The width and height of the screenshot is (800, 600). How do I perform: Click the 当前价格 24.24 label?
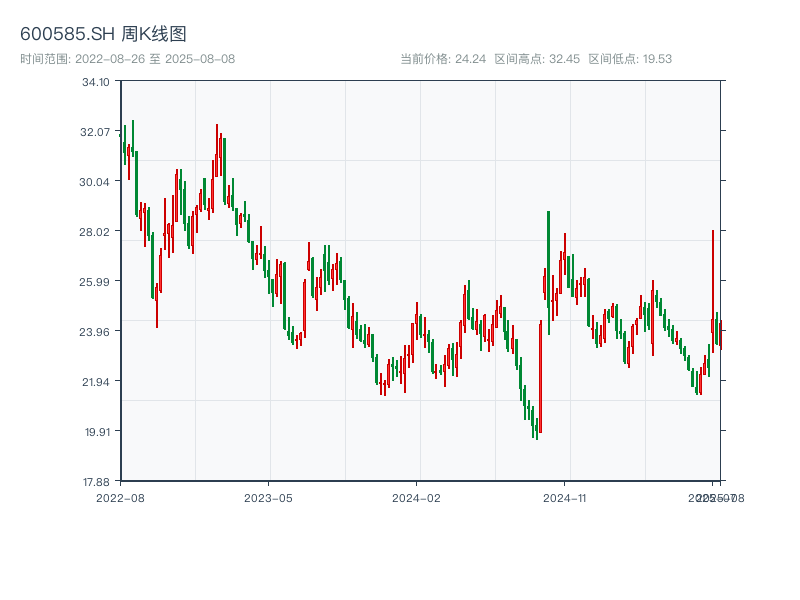click(443, 59)
